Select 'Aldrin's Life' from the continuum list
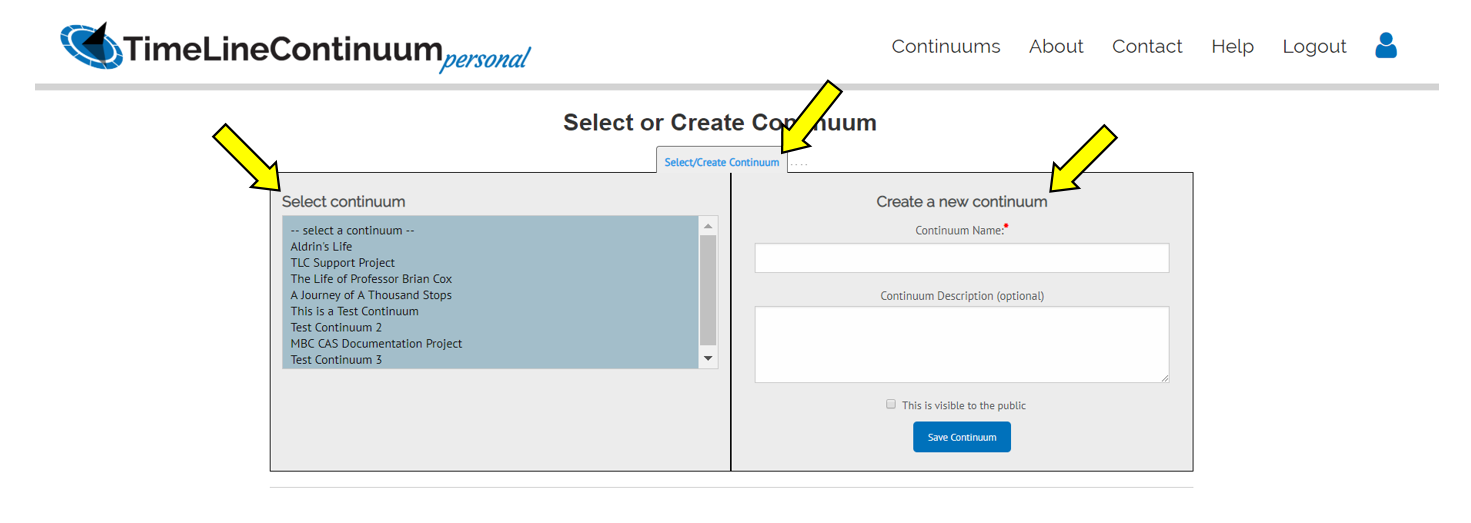Image resolution: width=1471 pixels, height=523 pixels. click(321, 247)
